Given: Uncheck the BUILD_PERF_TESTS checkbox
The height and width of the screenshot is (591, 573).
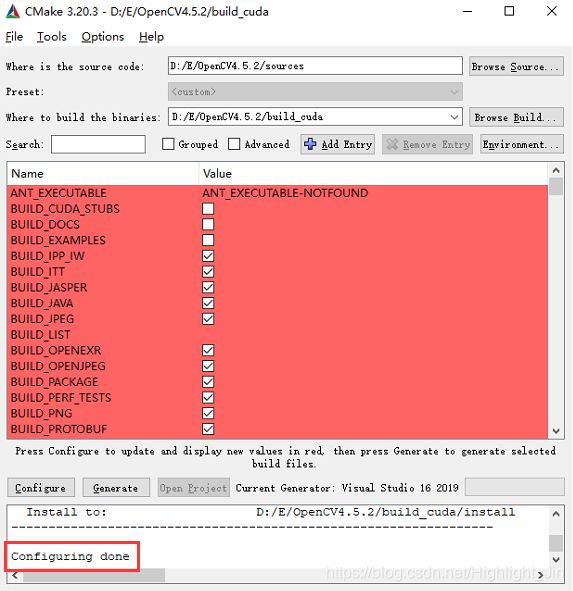Looking at the screenshot, I should pyautogui.click(x=208, y=397).
